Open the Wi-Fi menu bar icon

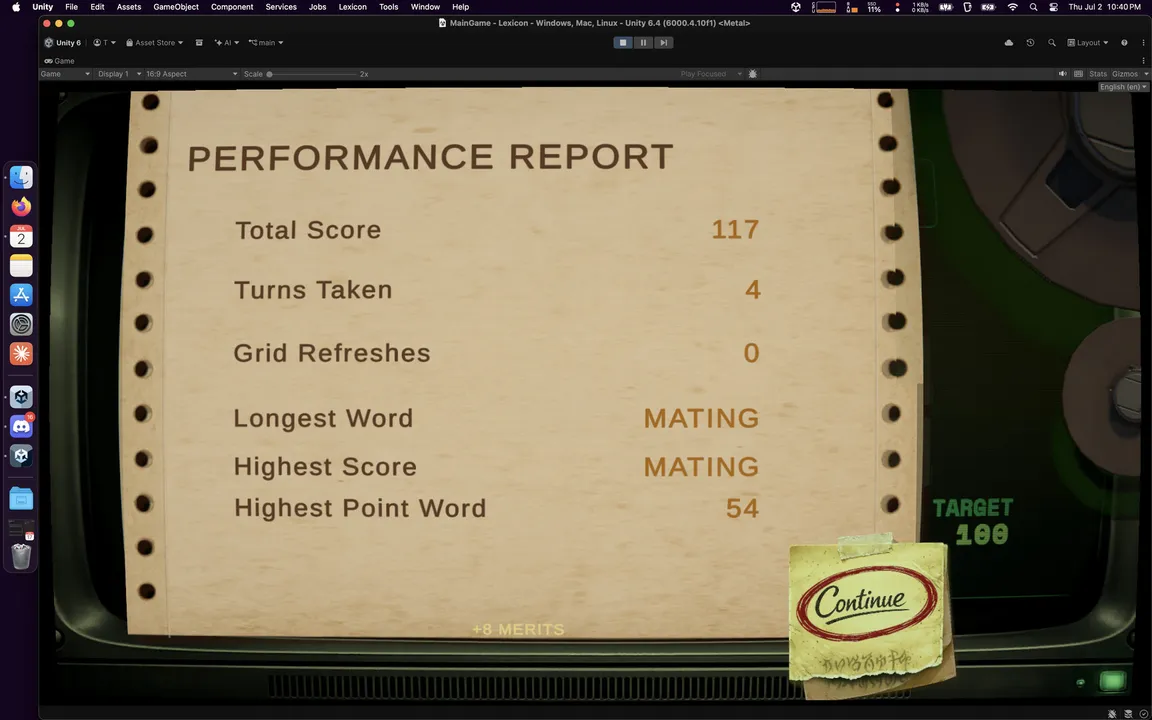(x=1012, y=7)
